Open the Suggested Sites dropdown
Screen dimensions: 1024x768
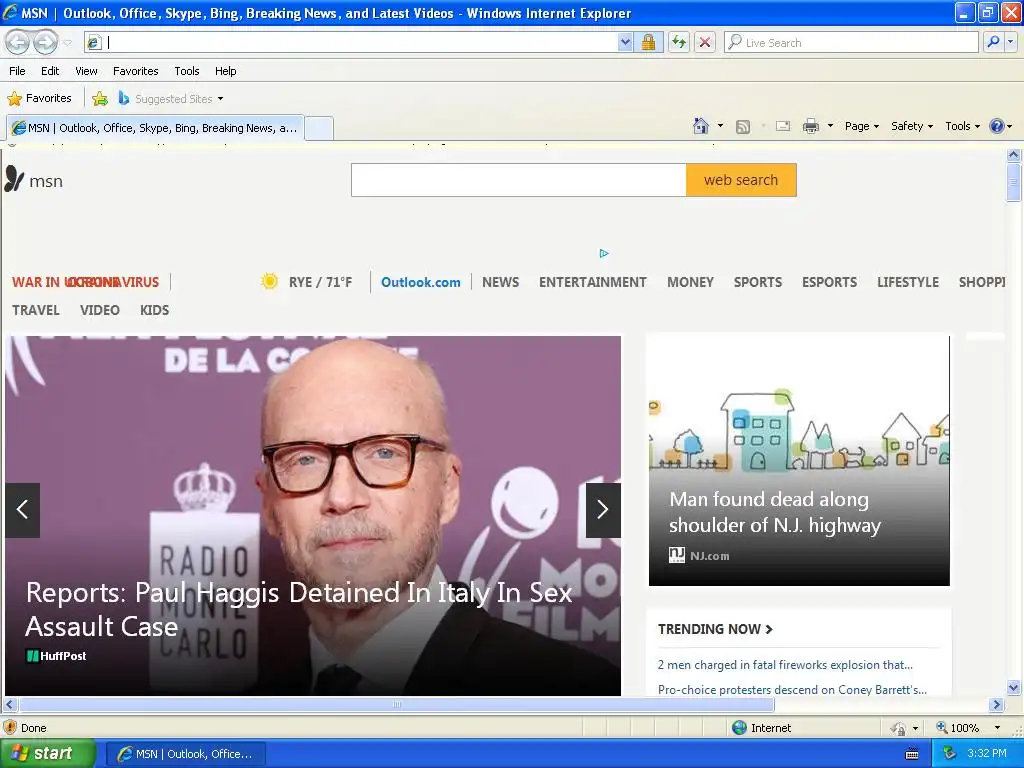(x=171, y=99)
